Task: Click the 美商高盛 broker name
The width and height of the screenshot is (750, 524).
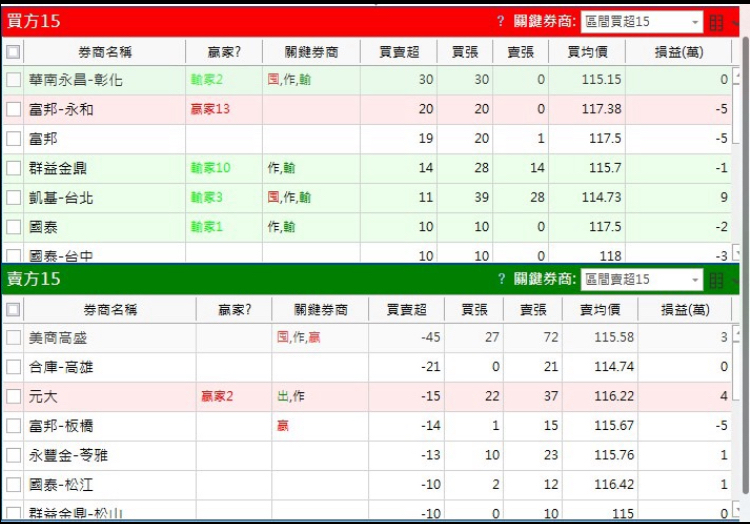Action: 58,338
